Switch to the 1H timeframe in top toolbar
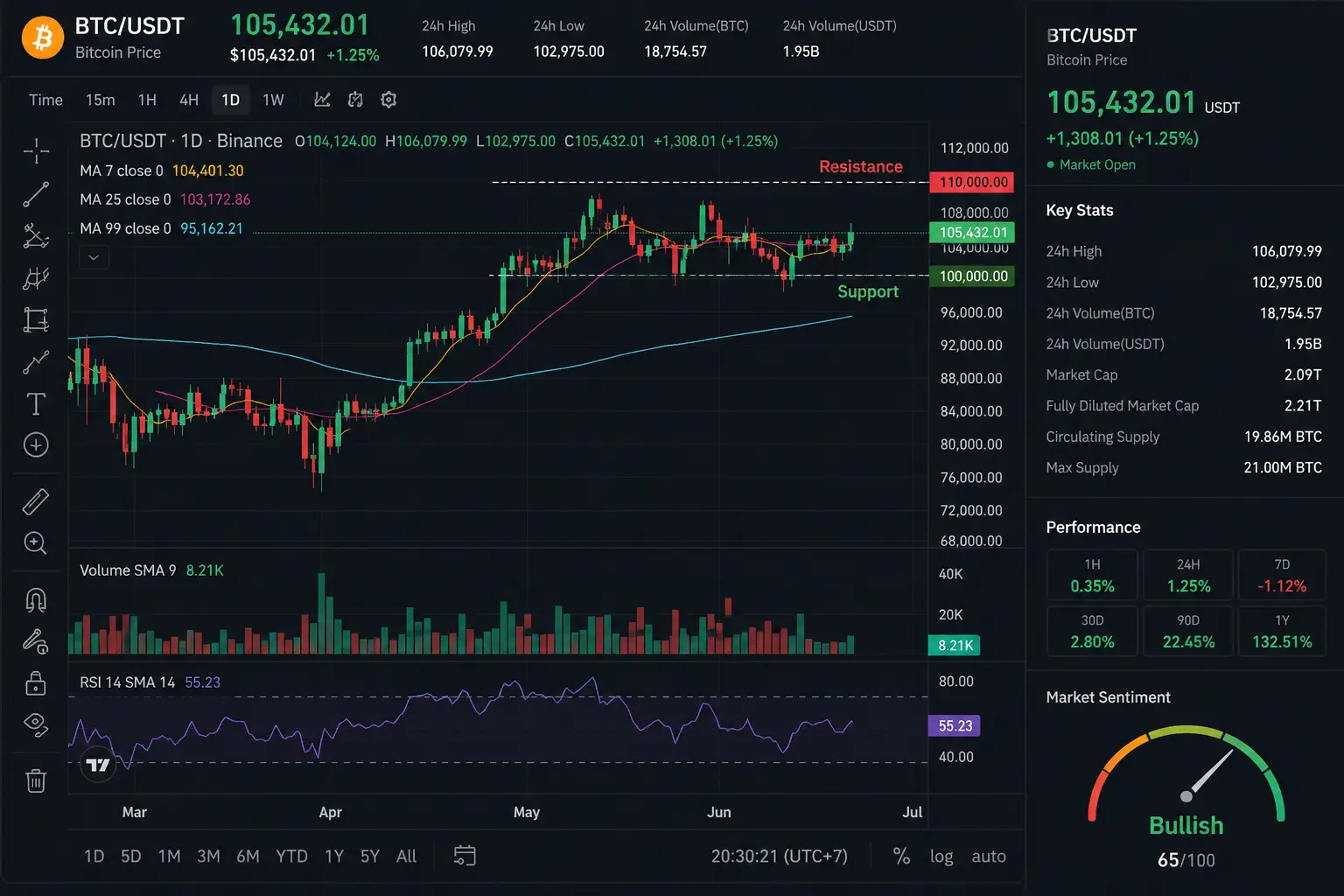 147,100
